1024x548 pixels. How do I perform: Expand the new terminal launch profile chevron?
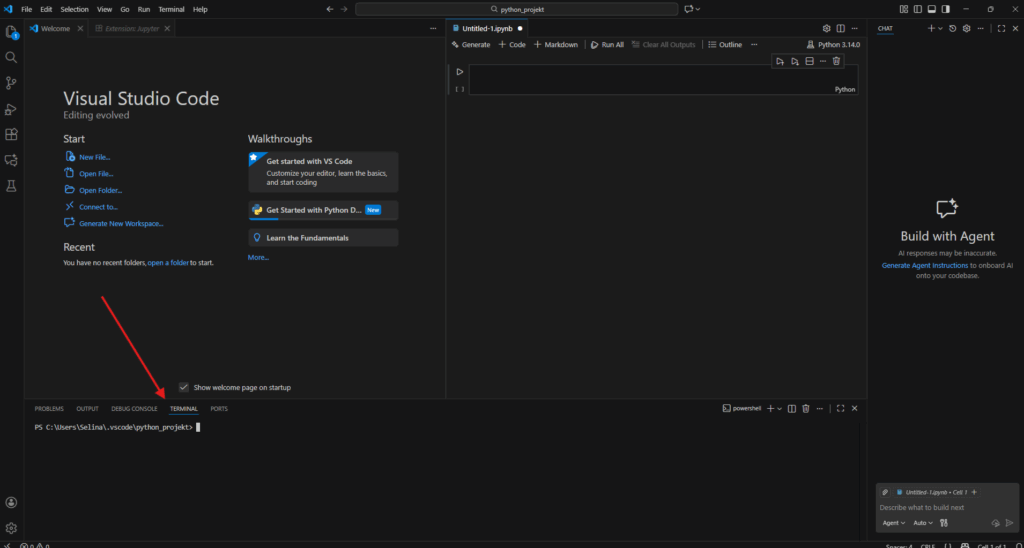(x=780, y=408)
